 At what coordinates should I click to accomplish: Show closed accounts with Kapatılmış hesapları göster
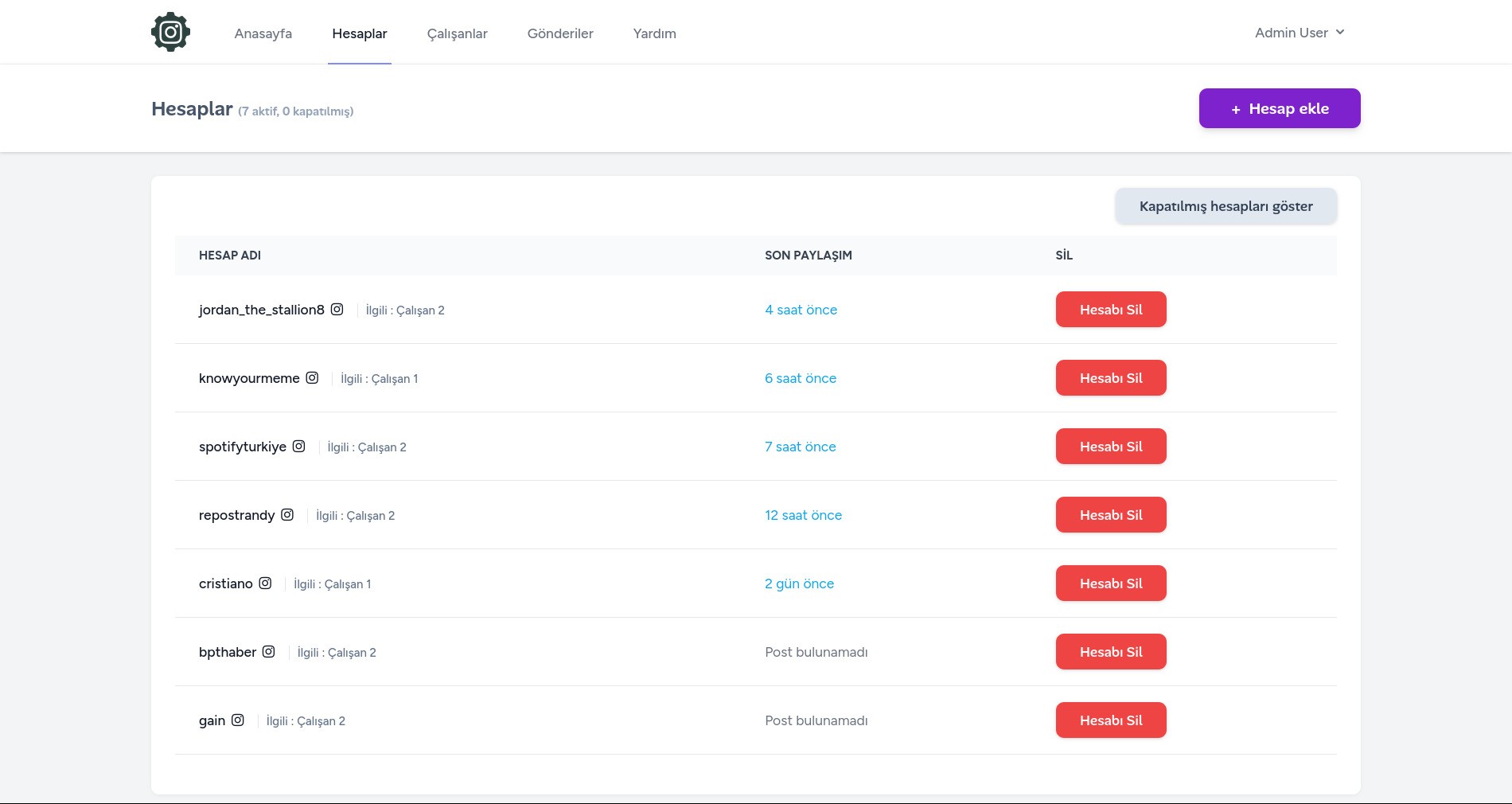[1226, 206]
